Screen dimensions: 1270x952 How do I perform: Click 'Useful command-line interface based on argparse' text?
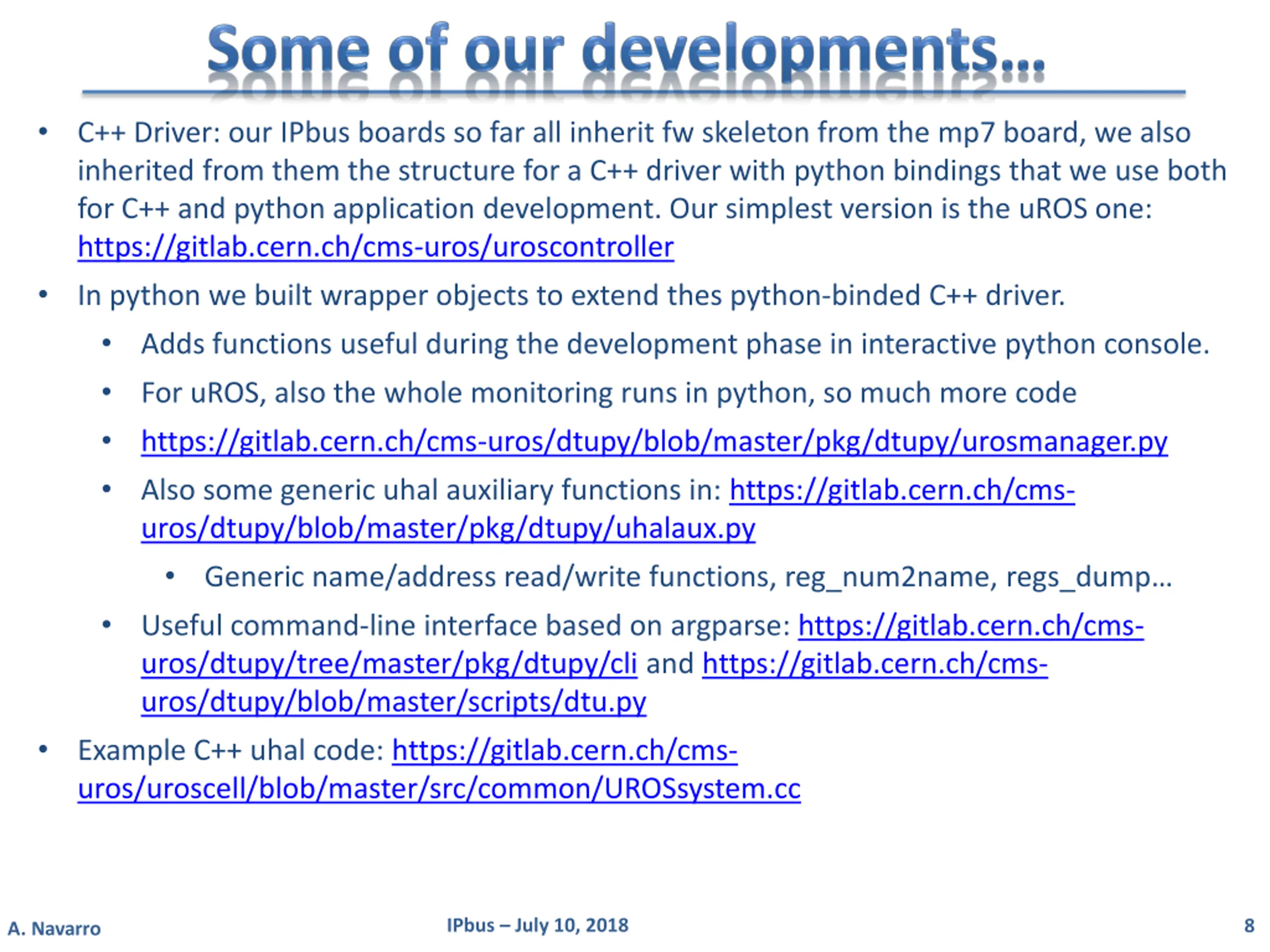466,626
